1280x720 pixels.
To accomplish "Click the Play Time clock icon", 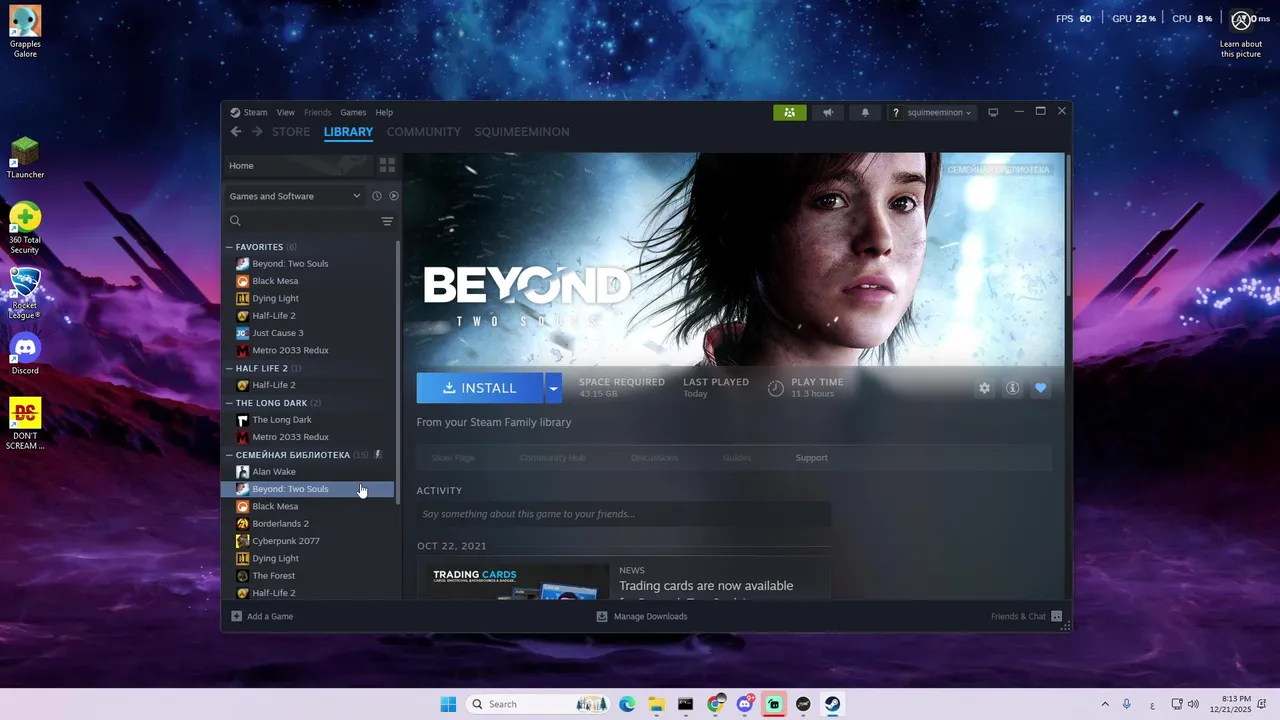I will (776, 388).
